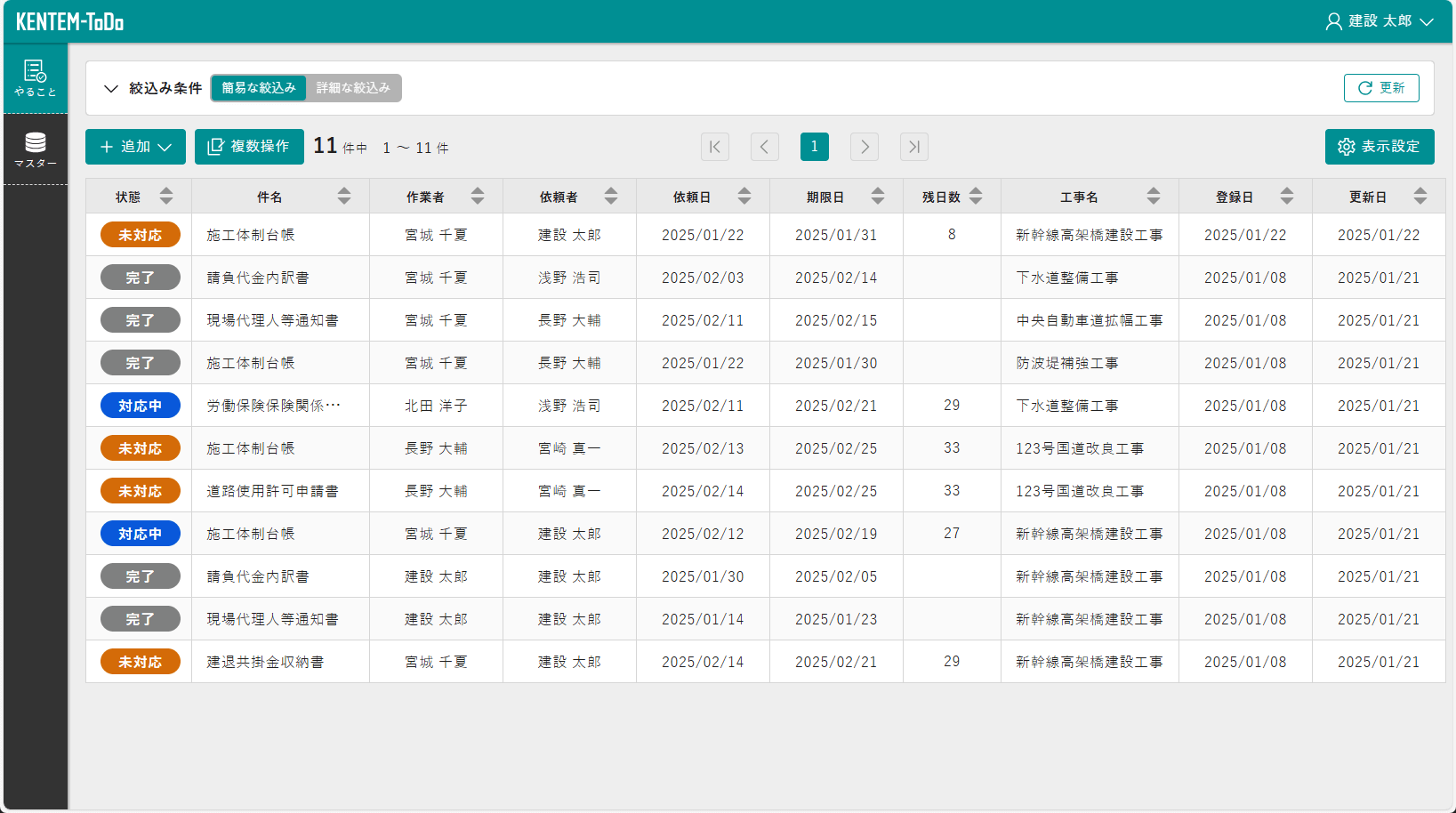Image resolution: width=1456 pixels, height=813 pixels.
Task: Select 建退共掛金収納書 item name
Action: click(x=265, y=662)
